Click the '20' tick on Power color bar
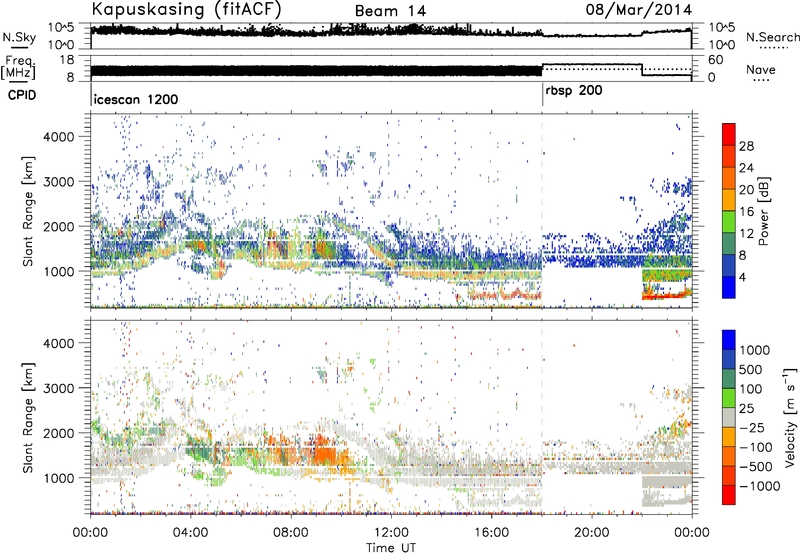Image resolution: width=800 pixels, height=554 pixels. point(746,190)
